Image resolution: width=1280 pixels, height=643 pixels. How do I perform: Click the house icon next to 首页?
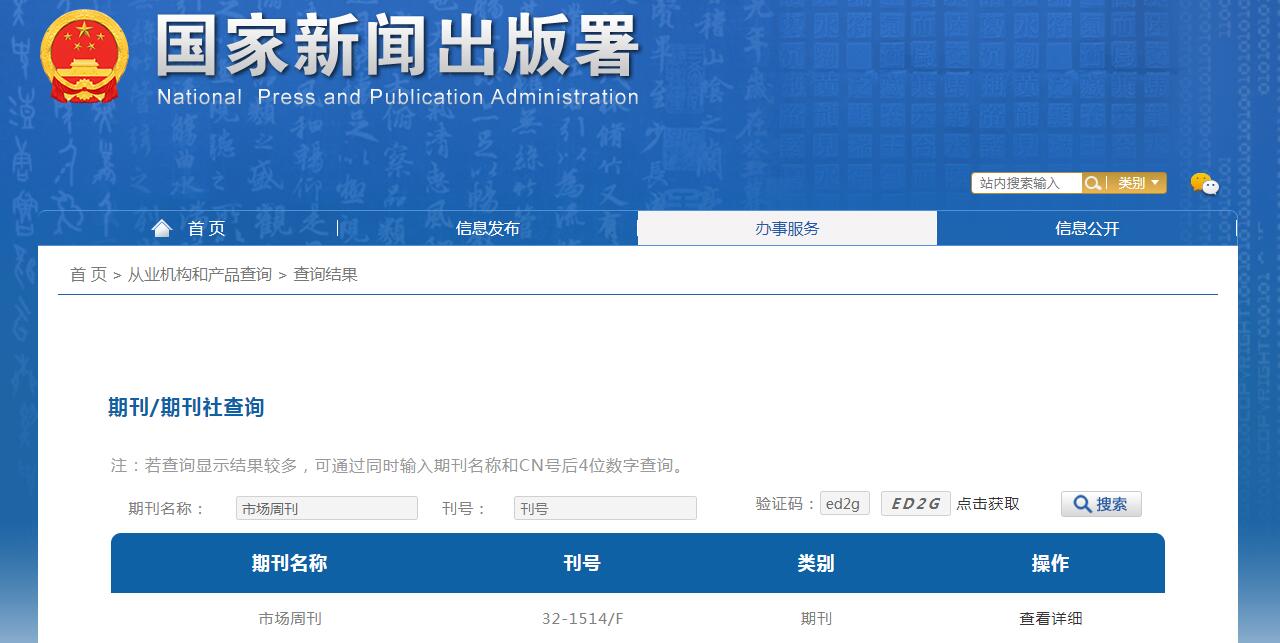(x=162, y=227)
